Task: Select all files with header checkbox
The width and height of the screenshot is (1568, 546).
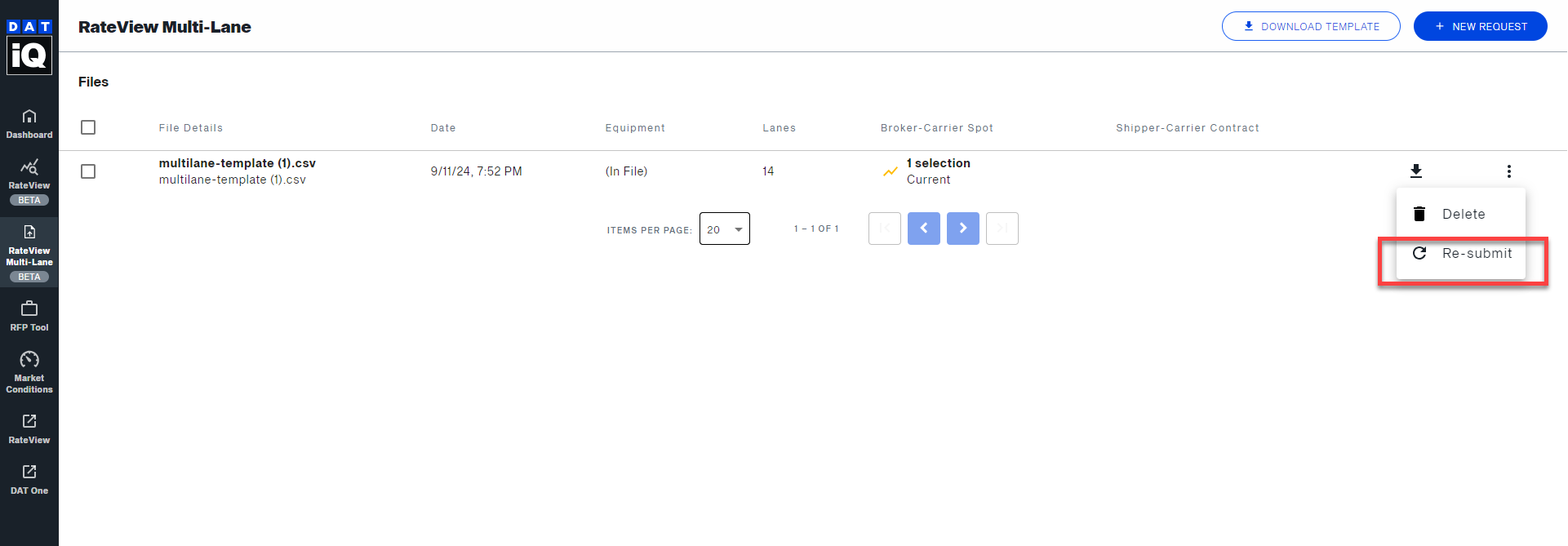Action: point(88,127)
